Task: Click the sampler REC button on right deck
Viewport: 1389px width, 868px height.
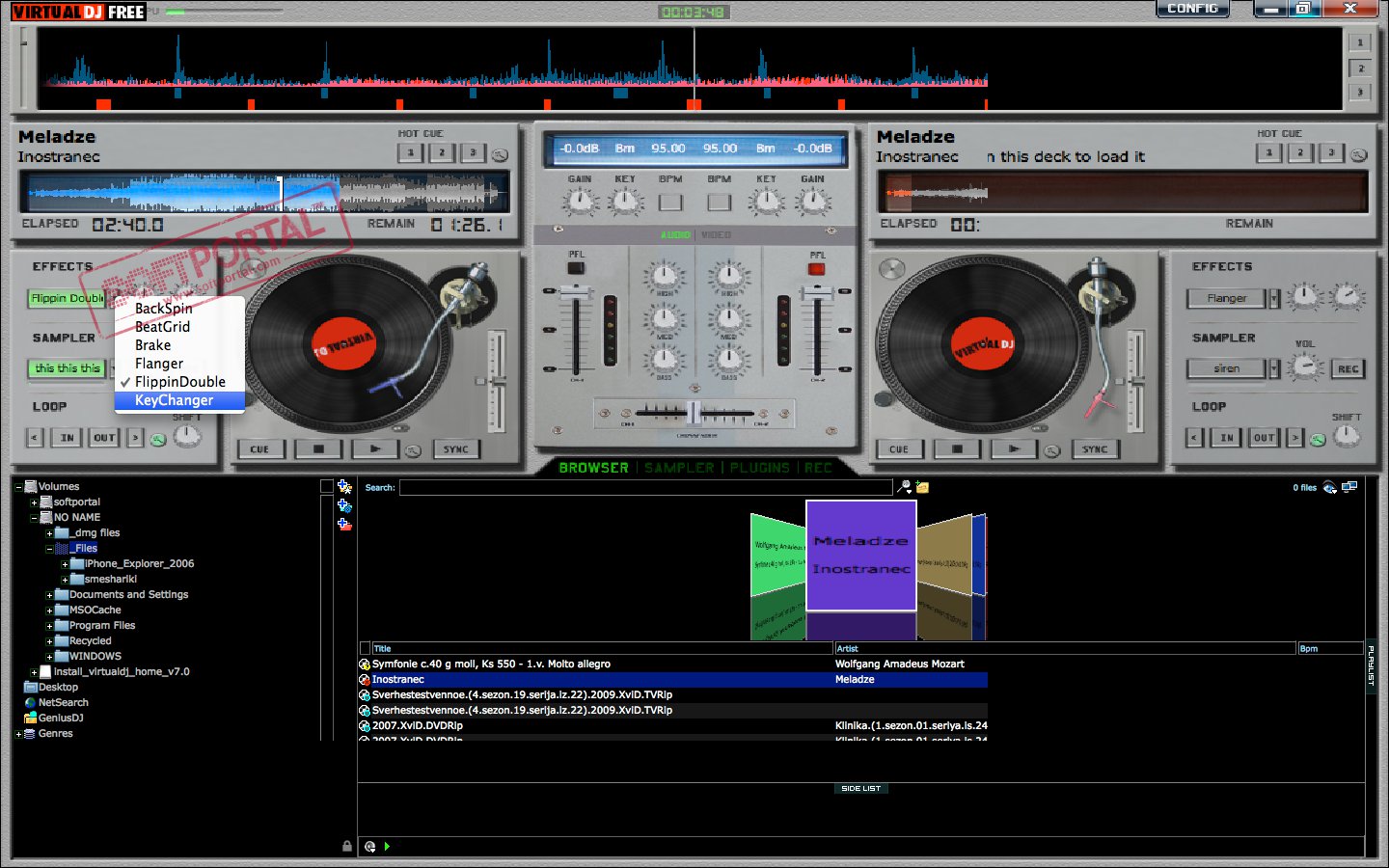Action: coord(1348,369)
